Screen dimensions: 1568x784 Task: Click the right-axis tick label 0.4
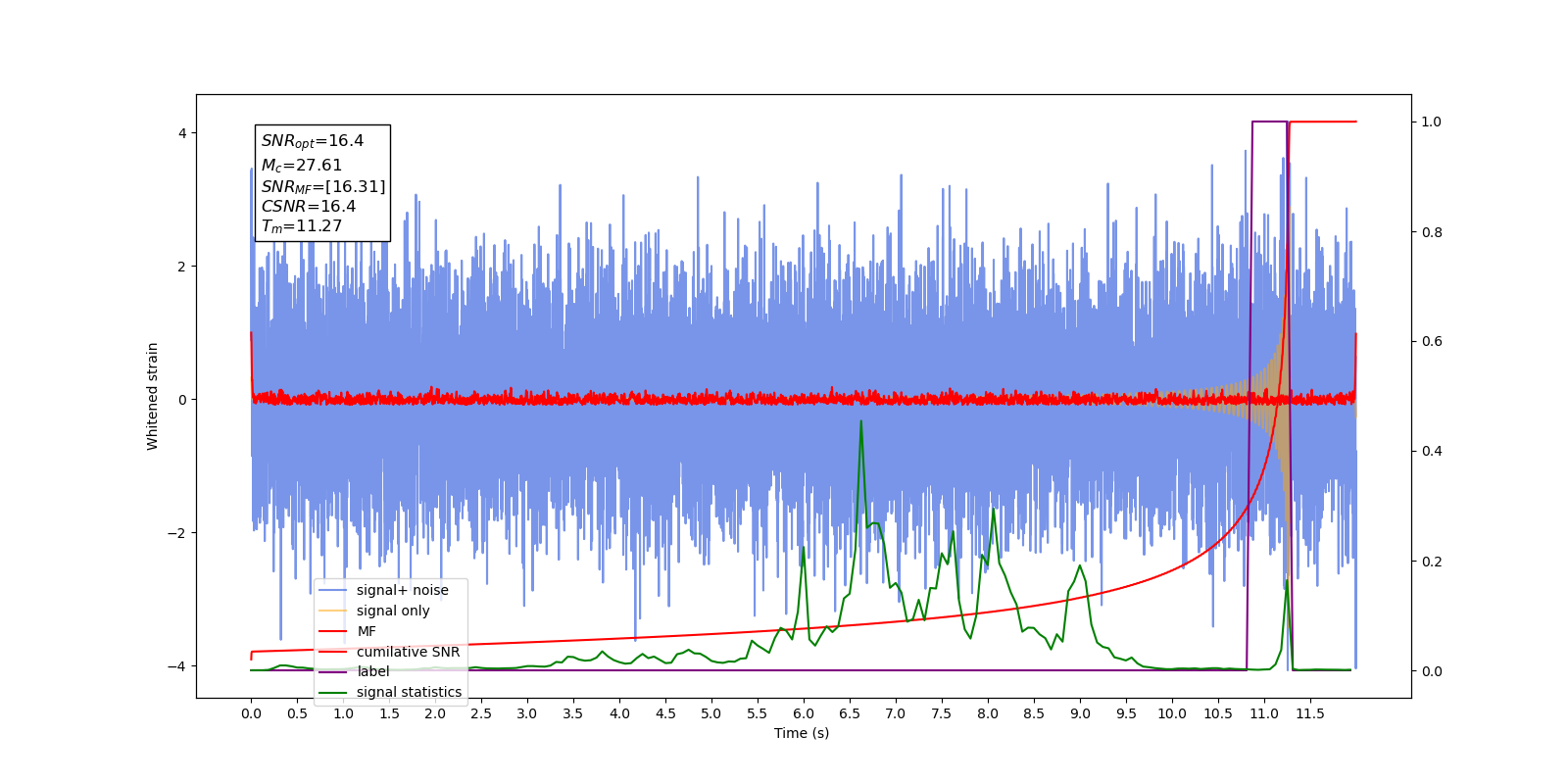pyautogui.click(x=1432, y=451)
